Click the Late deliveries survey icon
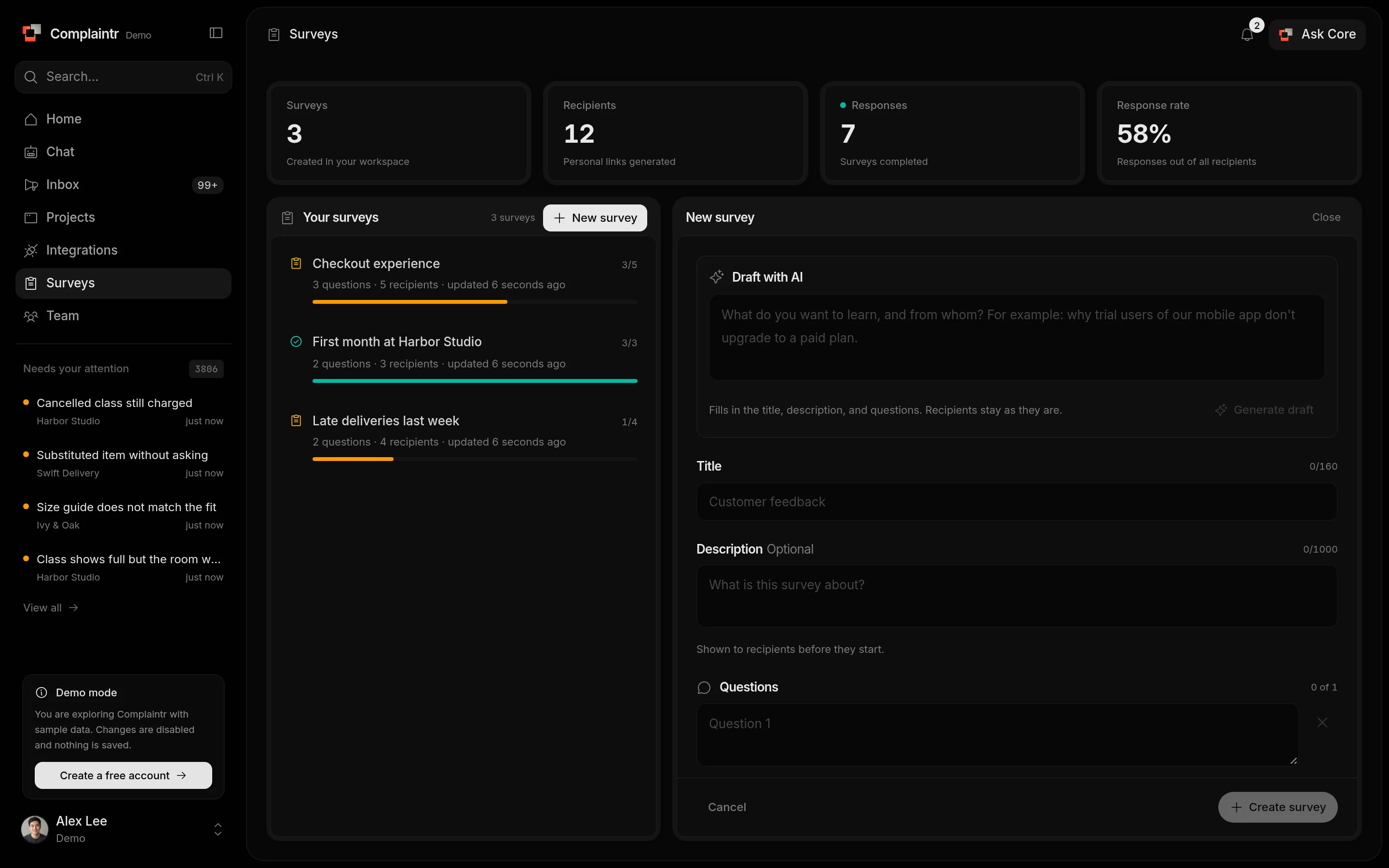This screenshot has height=868, width=1389. click(x=296, y=421)
